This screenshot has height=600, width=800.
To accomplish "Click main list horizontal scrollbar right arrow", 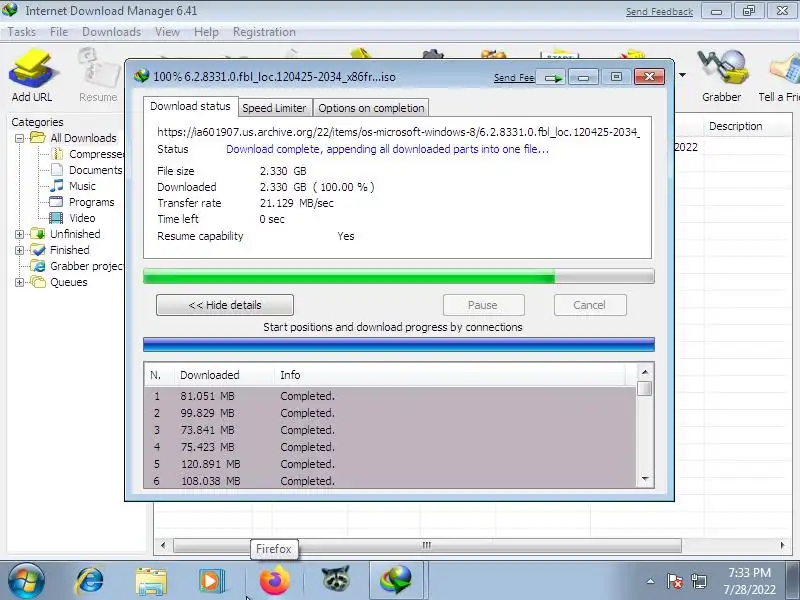I will 782,545.
